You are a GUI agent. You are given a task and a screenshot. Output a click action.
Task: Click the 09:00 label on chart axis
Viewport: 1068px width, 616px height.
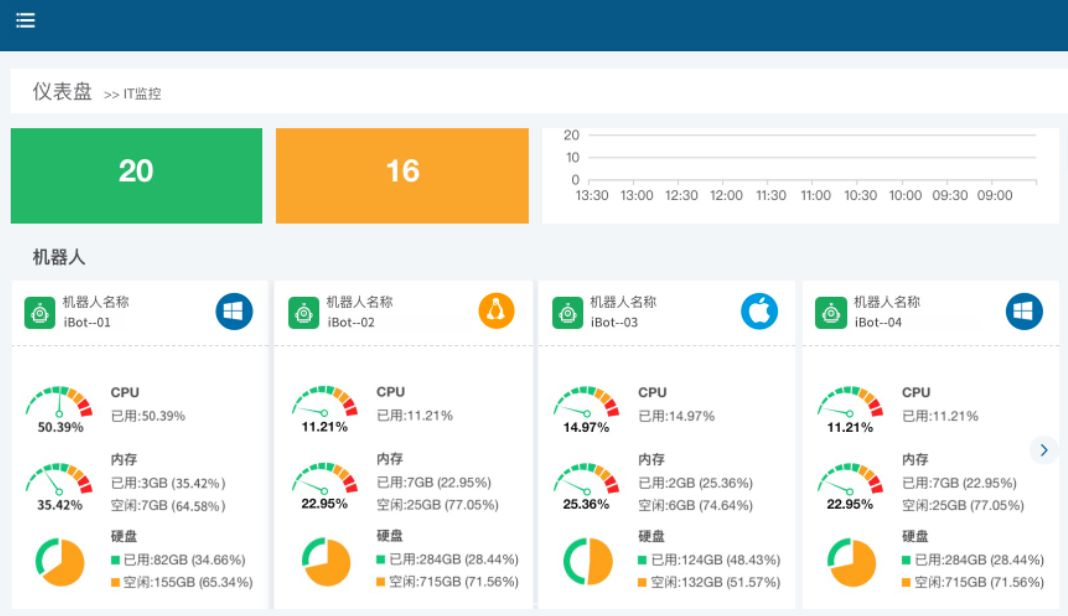pos(994,196)
